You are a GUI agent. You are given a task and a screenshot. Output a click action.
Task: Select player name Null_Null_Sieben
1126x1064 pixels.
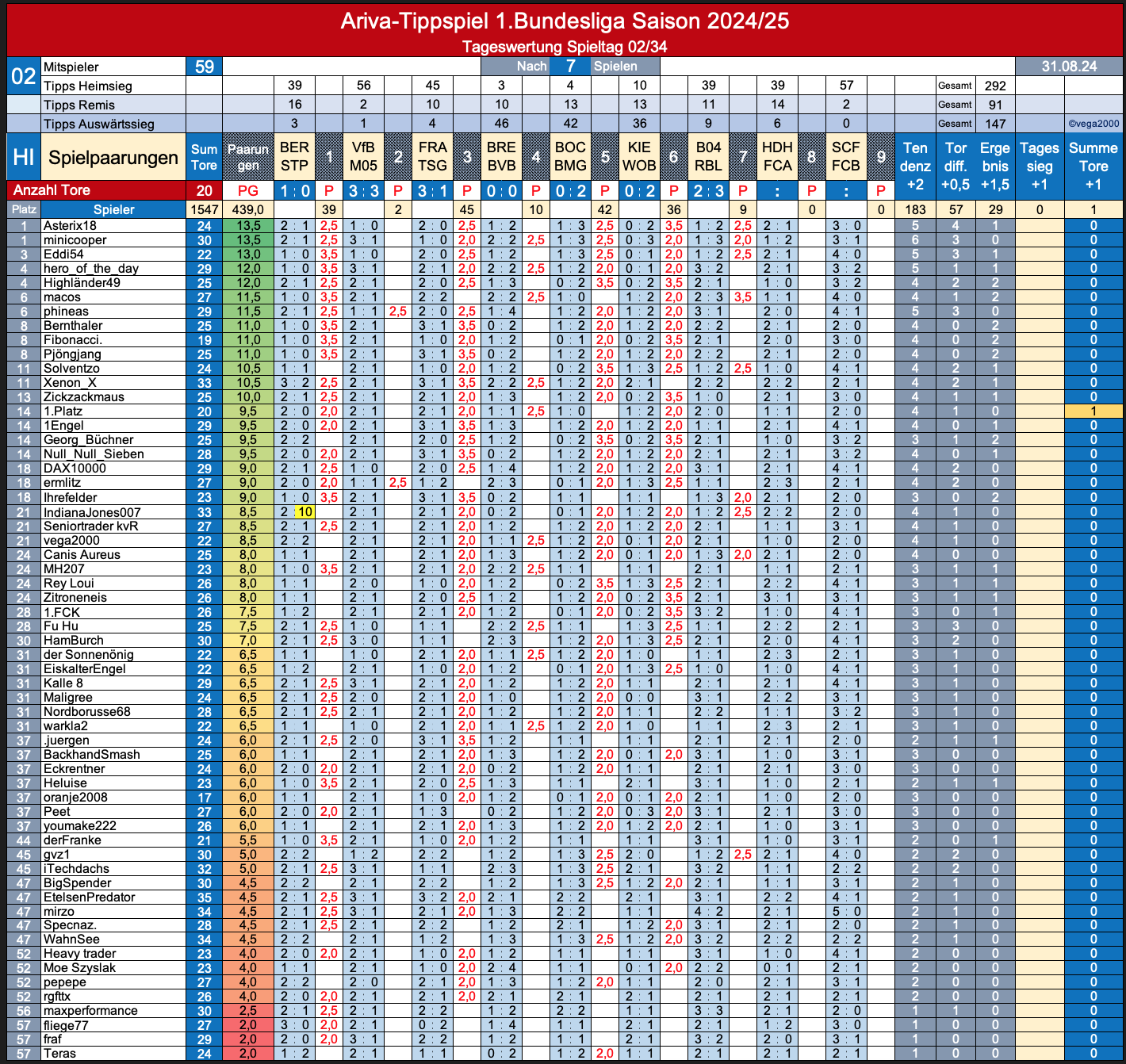94,454
